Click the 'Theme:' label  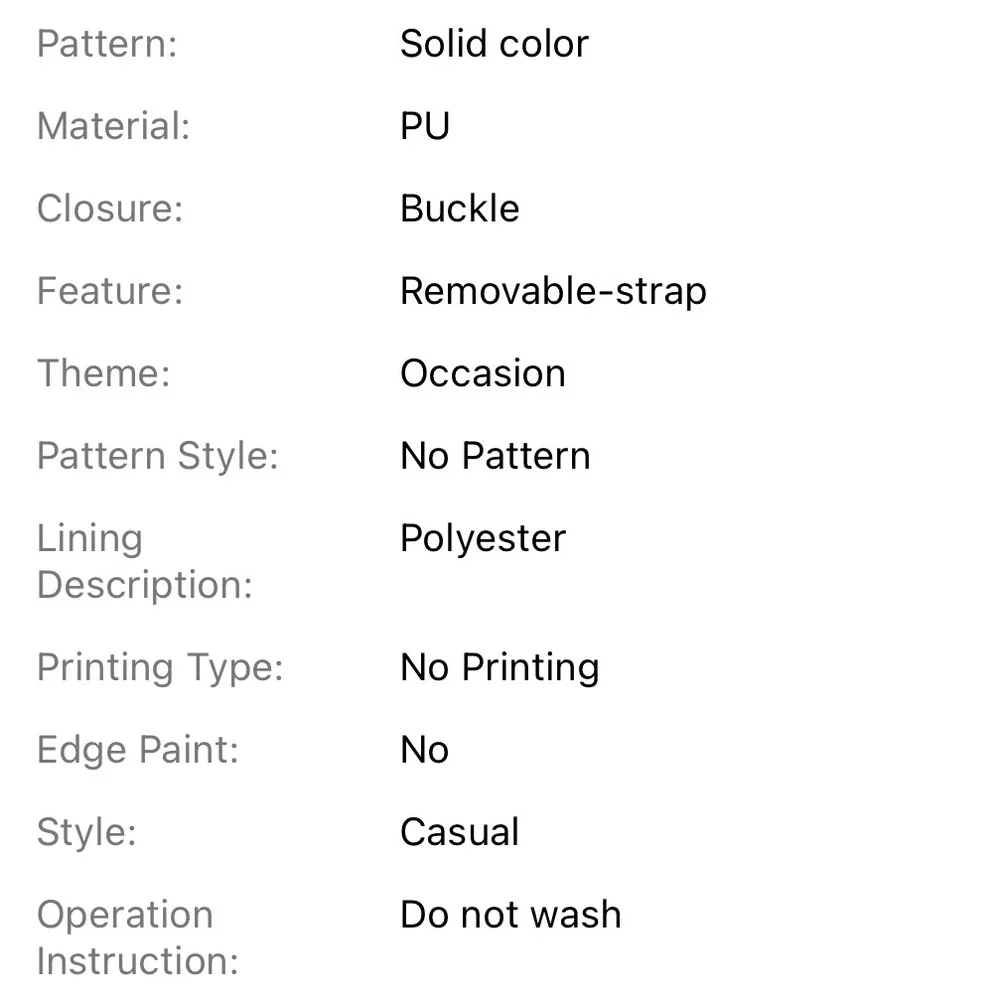pos(104,374)
